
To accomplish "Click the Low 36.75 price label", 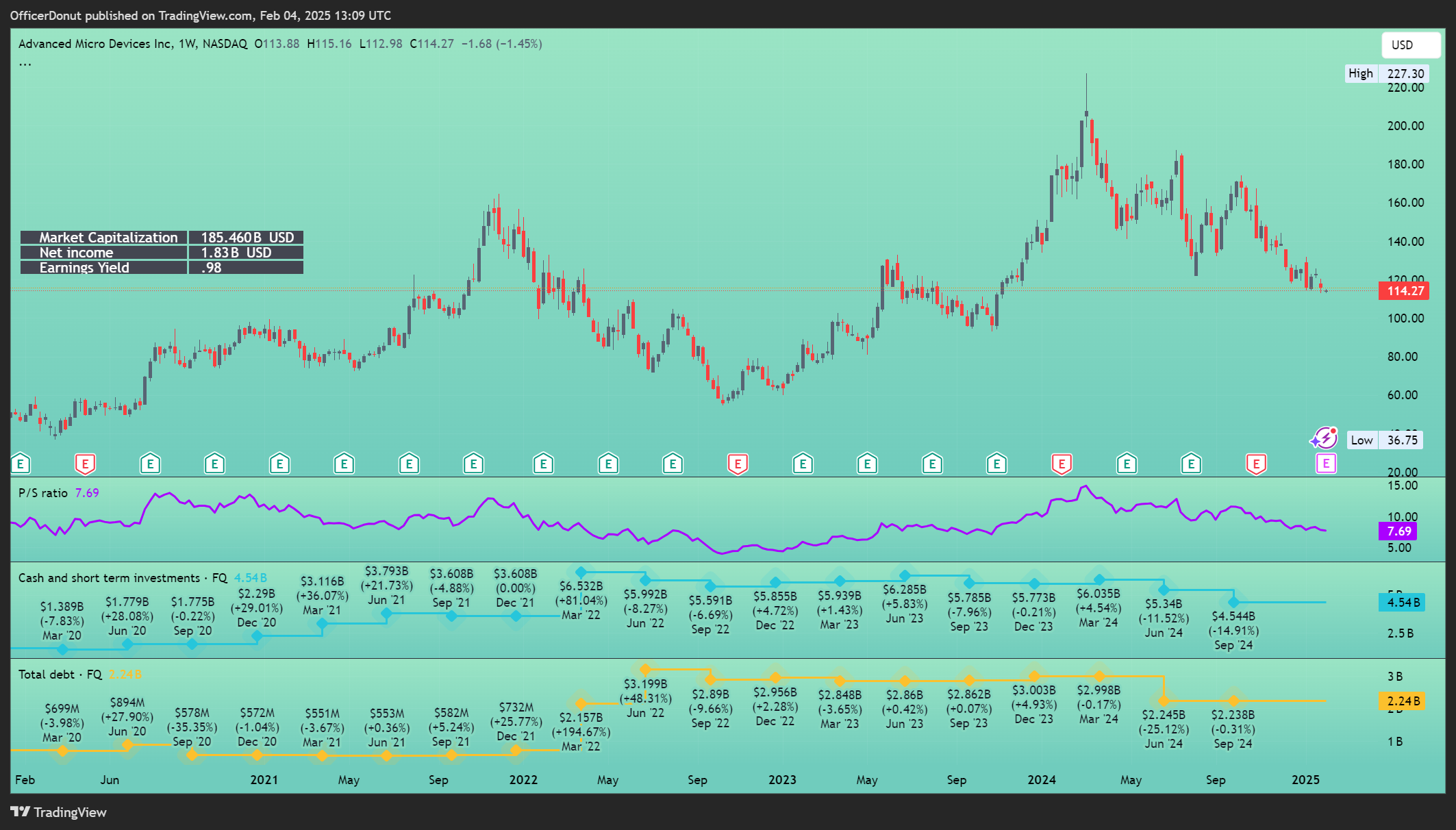I will pyautogui.click(x=1384, y=440).
